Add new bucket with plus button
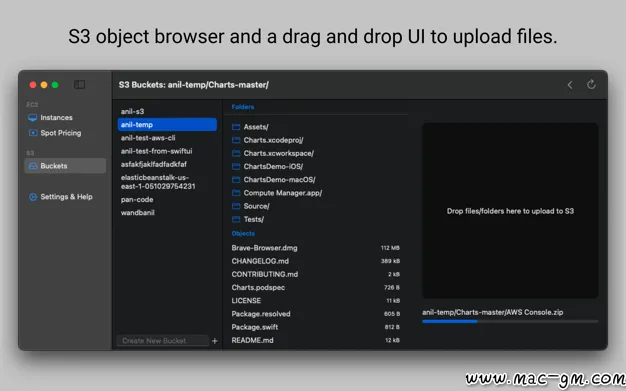This screenshot has height=391, width=626. coord(215,341)
